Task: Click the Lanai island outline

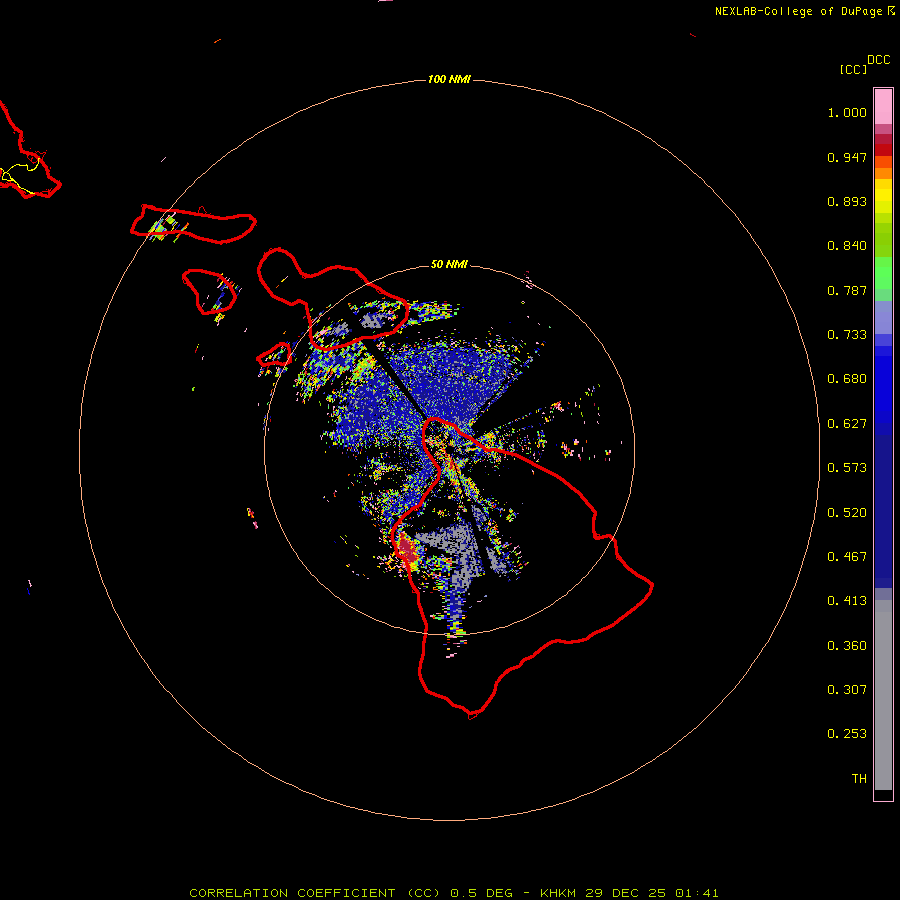Action: click(x=209, y=292)
